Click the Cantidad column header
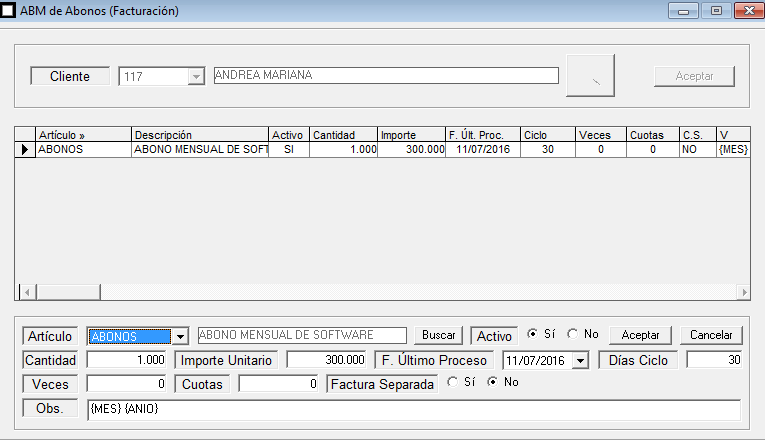This screenshot has height=440, width=765. click(343, 135)
